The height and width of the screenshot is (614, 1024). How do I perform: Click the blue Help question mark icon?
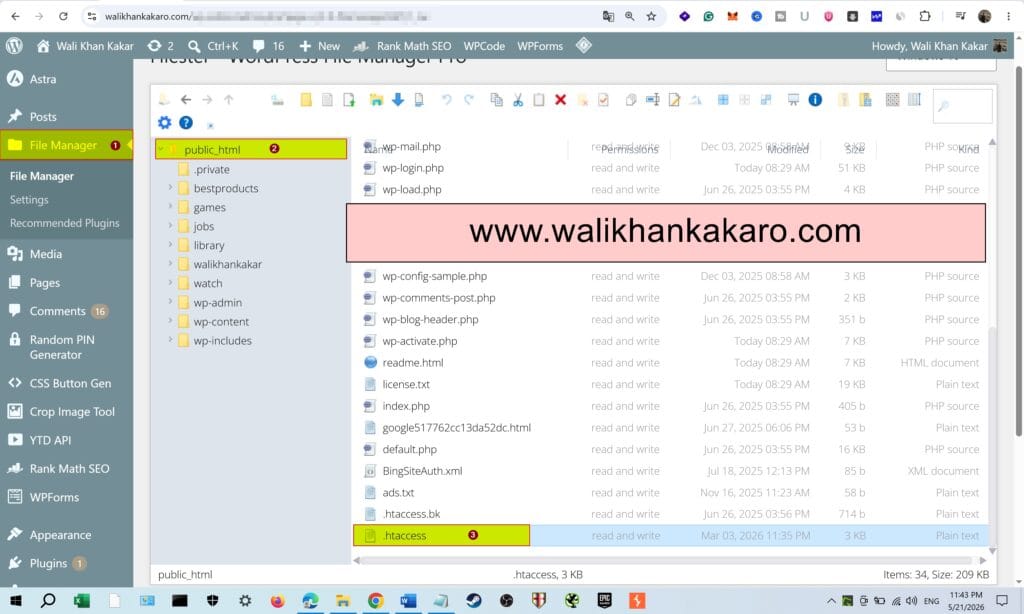coord(186,122)
